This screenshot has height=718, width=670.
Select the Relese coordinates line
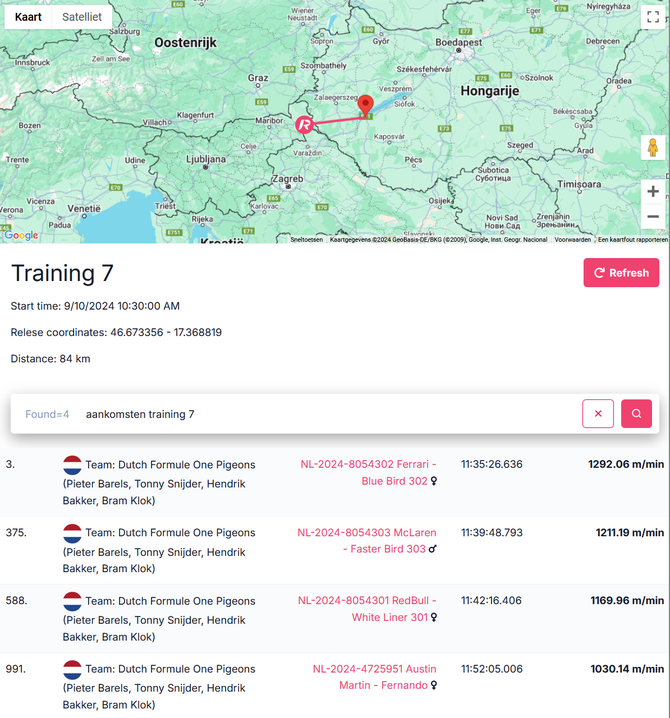point(116,332)
